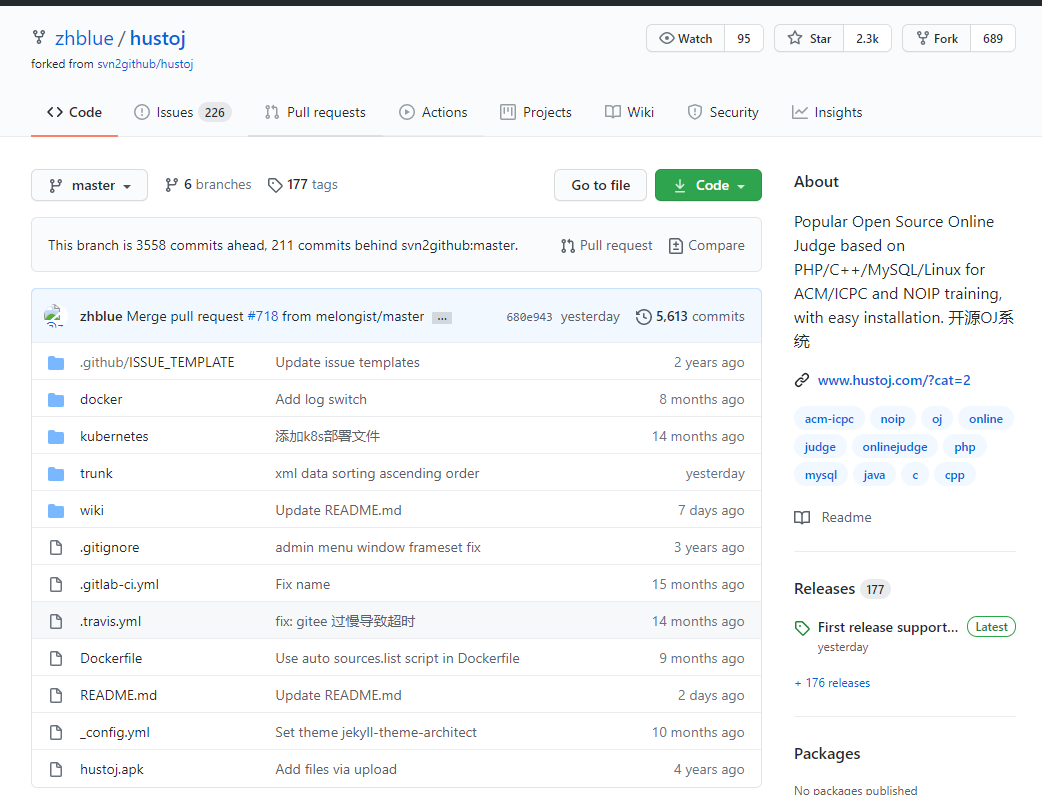Open the Wiki tab
Screen dimensions: 1042x795
point(629,112)
